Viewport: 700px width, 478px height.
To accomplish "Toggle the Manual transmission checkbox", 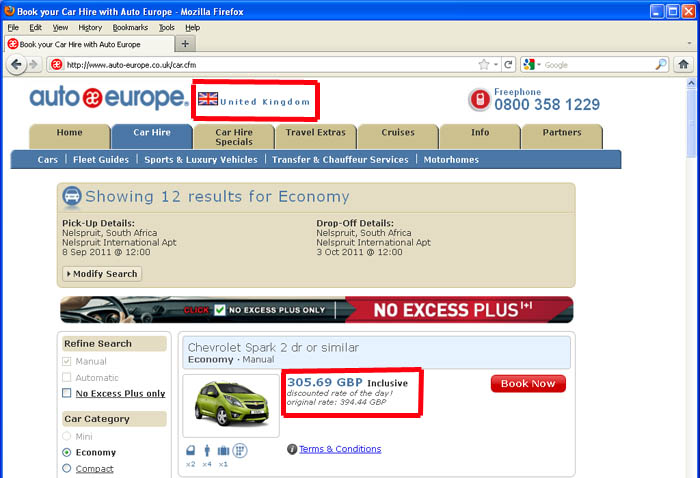I will click(67, 361).
